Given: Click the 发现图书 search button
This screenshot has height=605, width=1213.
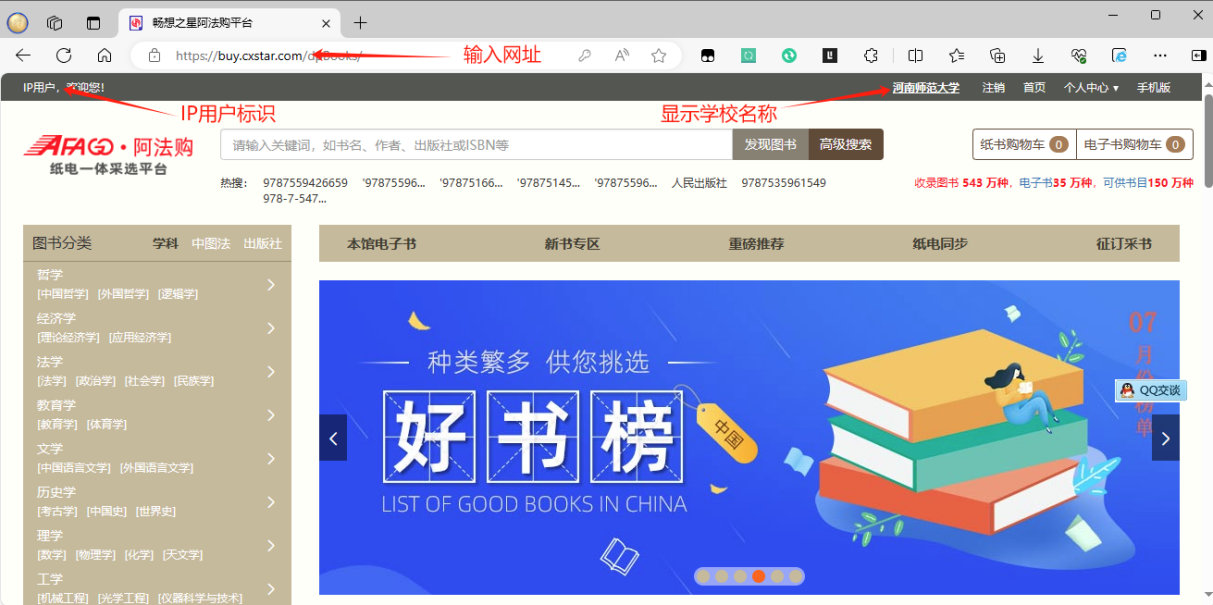Looking at the screenshot, I should [770, 144].
